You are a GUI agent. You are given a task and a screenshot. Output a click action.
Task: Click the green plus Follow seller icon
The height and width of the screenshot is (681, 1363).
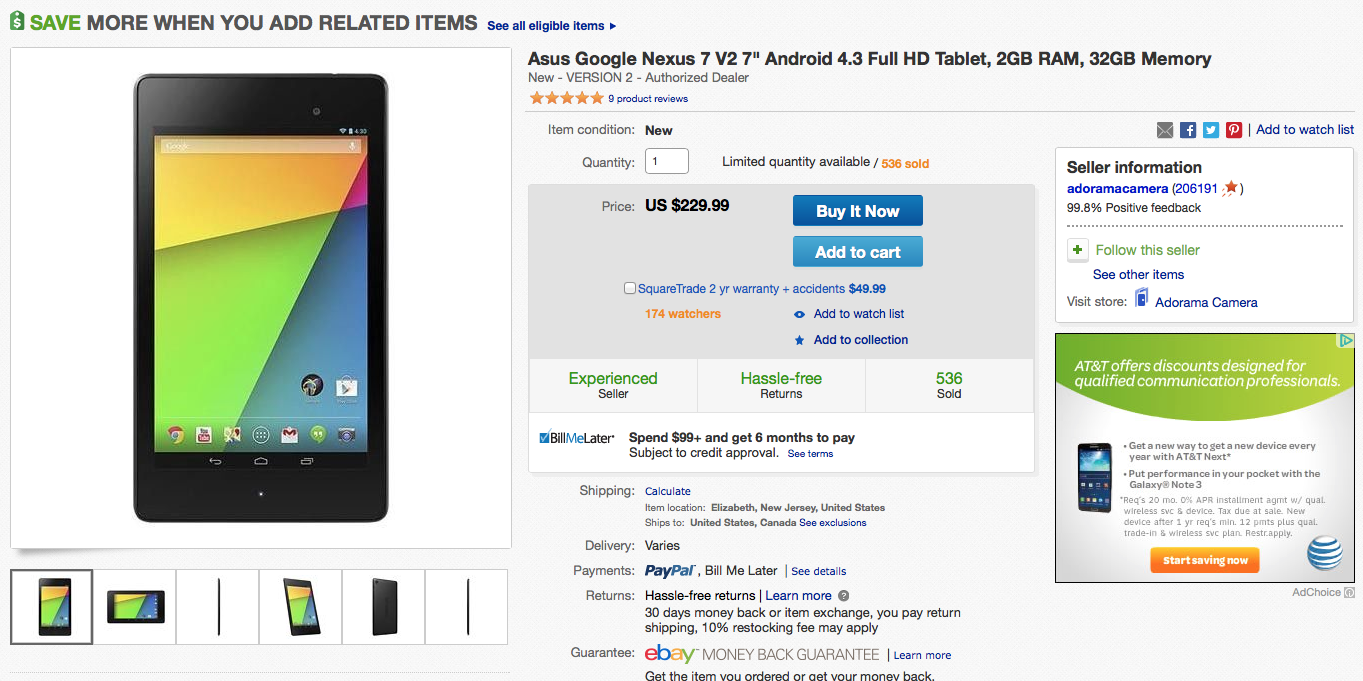[1078, 250]
